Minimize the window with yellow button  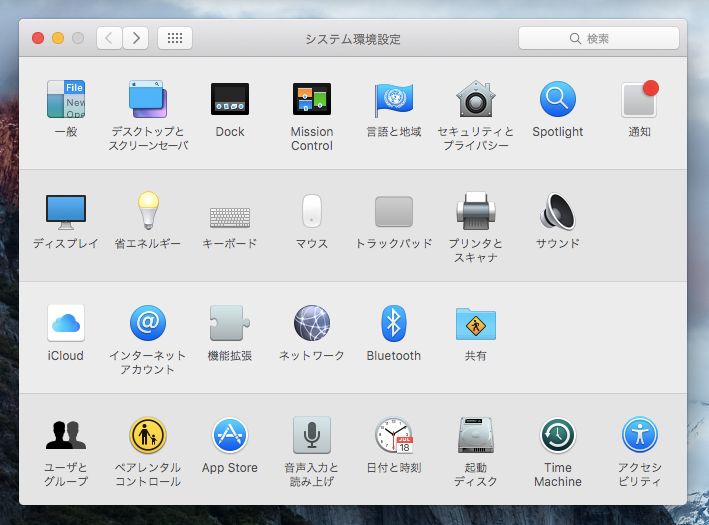click(58, 38)
